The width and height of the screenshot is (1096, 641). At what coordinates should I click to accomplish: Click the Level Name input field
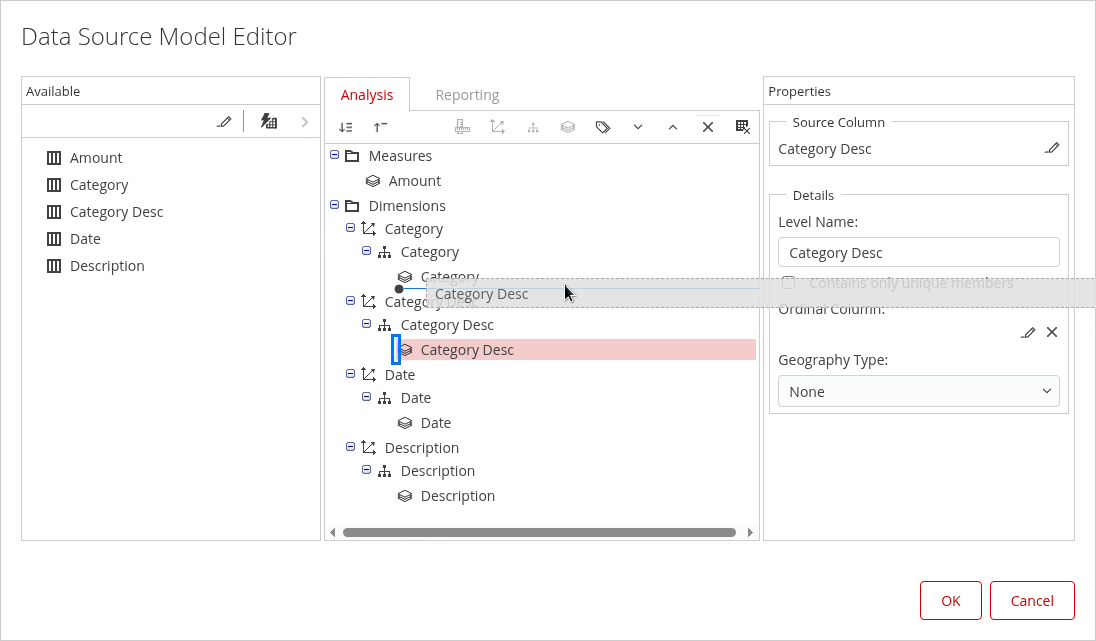[918, 252]
